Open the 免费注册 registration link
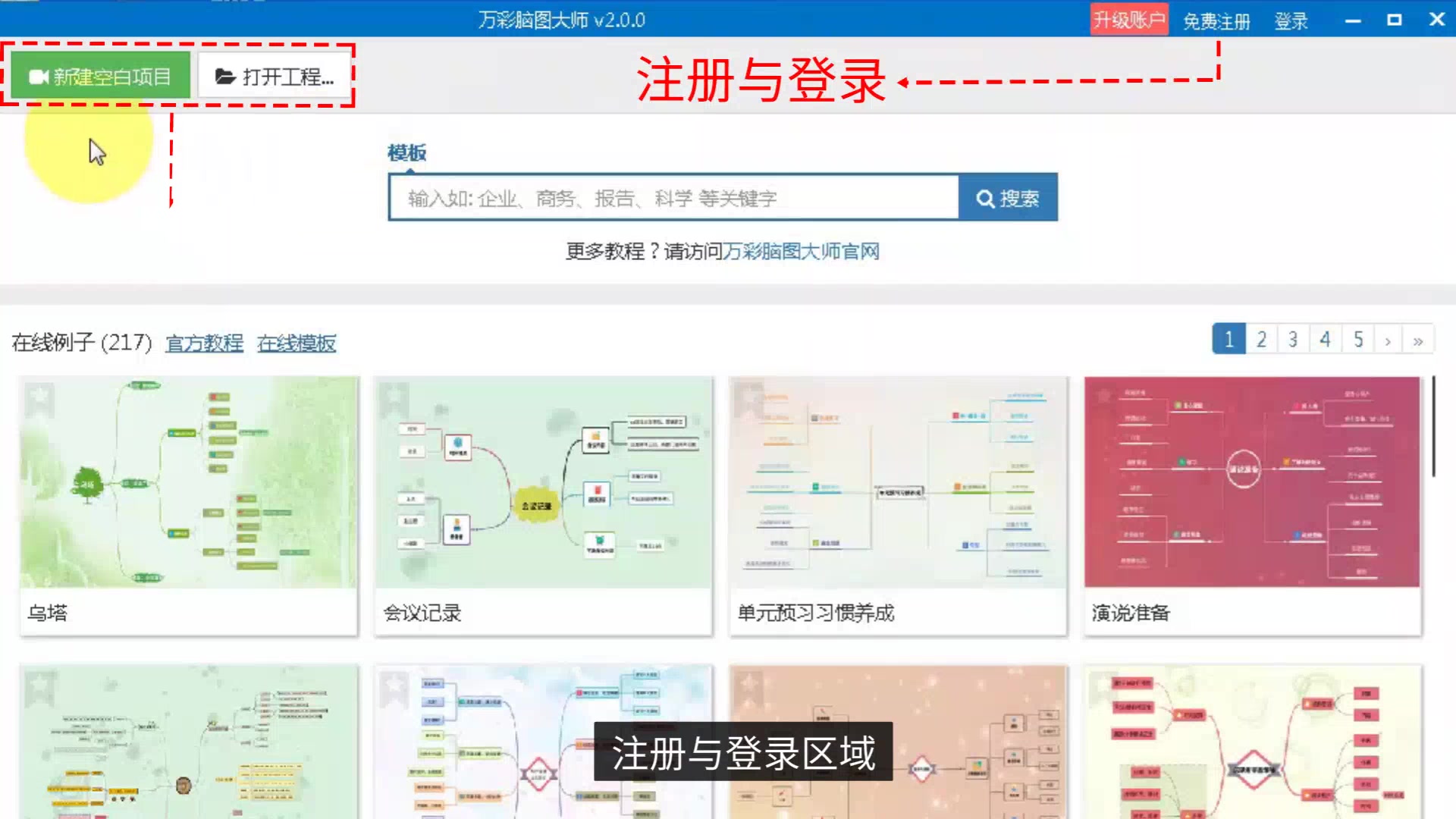The width and height of the screenshot is (1456, 819). click(x=1216, y=21)
